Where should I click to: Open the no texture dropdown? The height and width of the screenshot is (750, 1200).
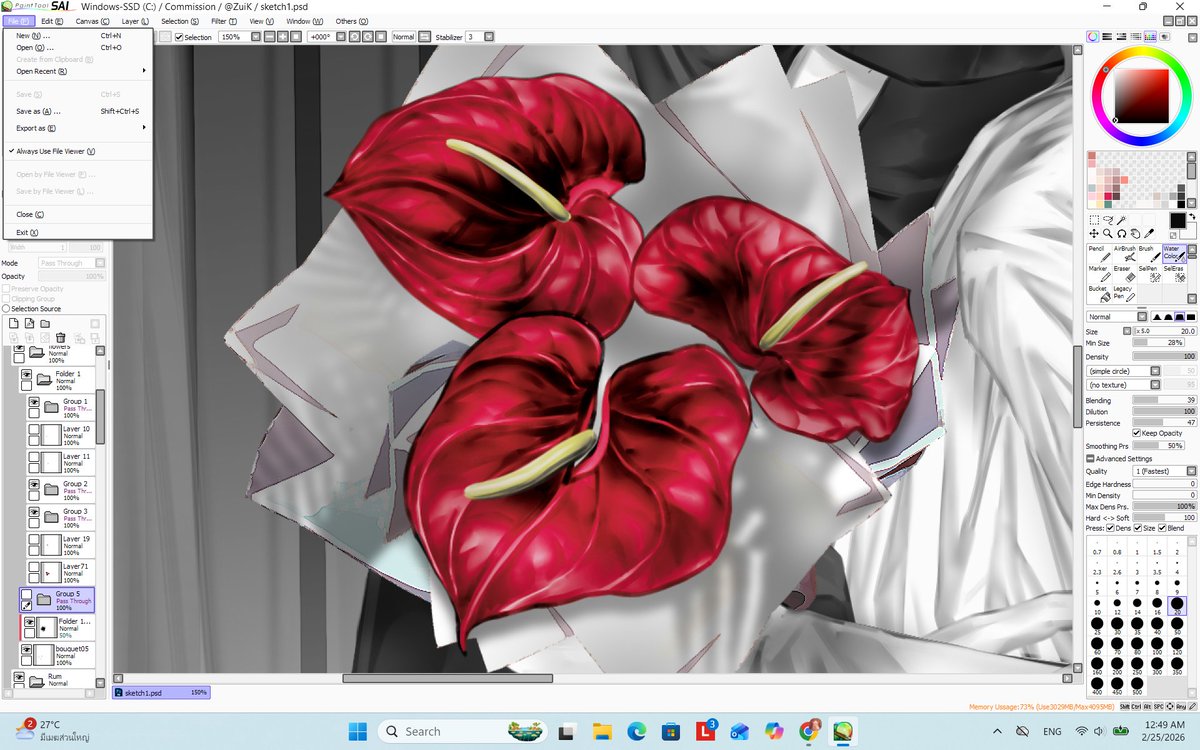click(x=1156, y=384)
